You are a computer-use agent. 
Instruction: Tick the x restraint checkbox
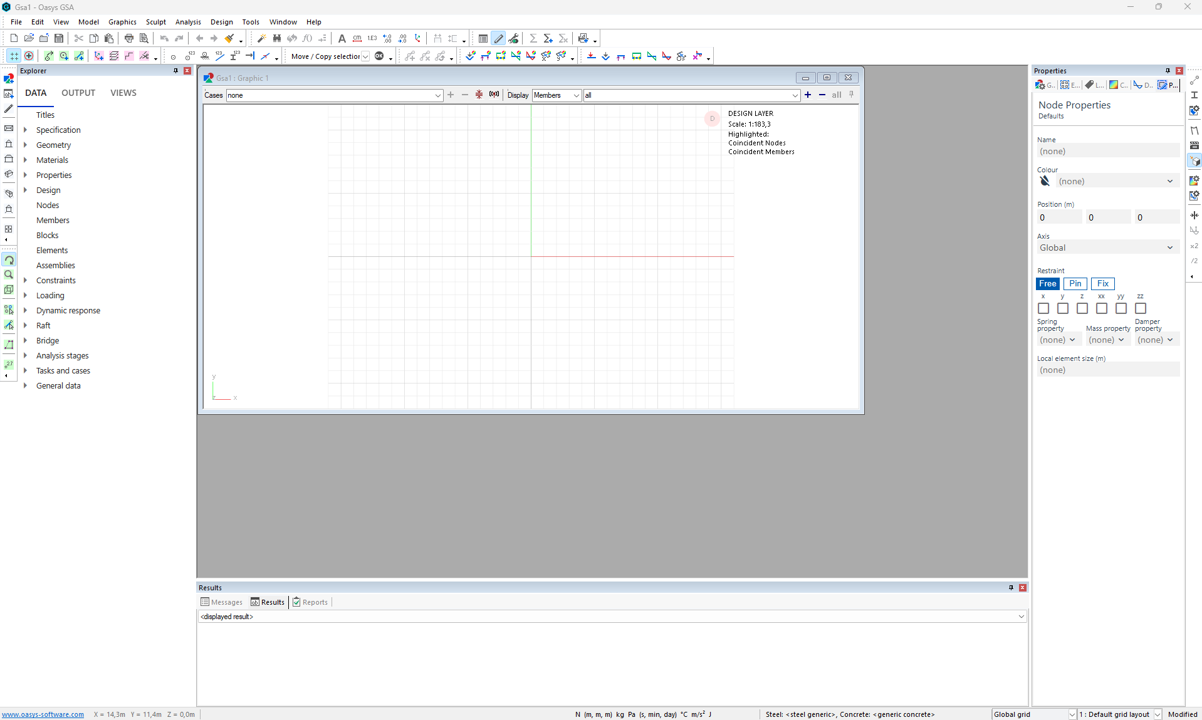[x=1043, y=309]
